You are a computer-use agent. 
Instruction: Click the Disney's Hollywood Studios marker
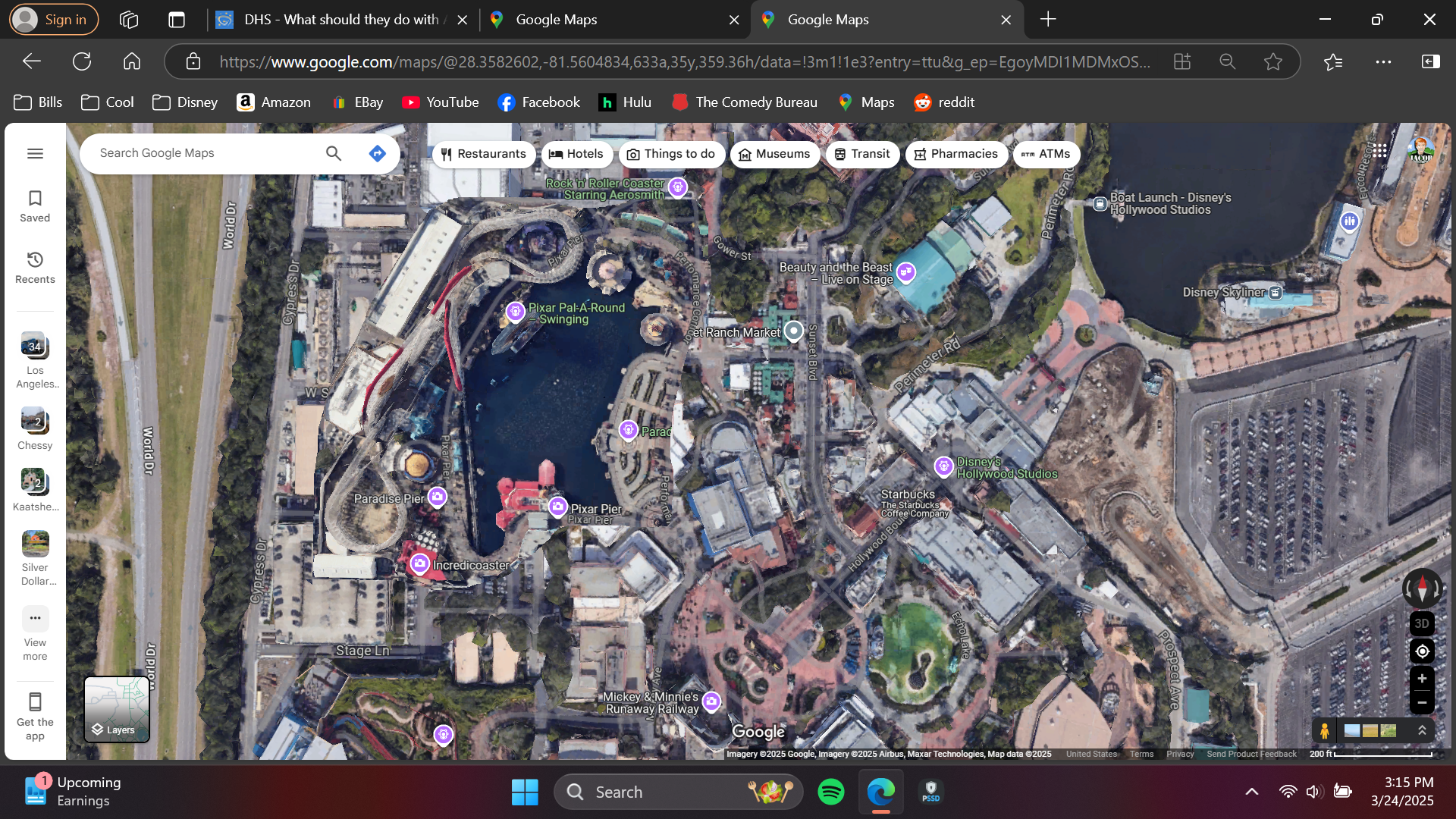pos(943,466)
